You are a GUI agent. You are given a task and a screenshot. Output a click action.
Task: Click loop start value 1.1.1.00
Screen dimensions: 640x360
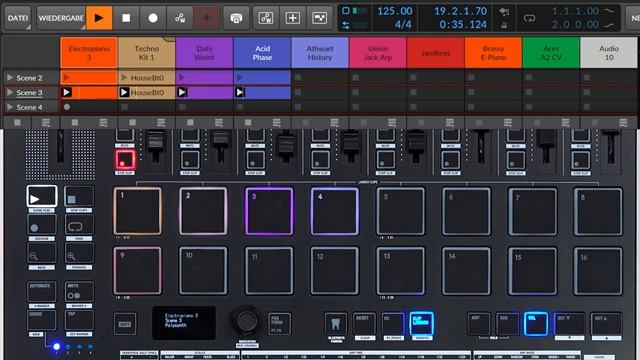pyautogui.click(x=576, y=11)
